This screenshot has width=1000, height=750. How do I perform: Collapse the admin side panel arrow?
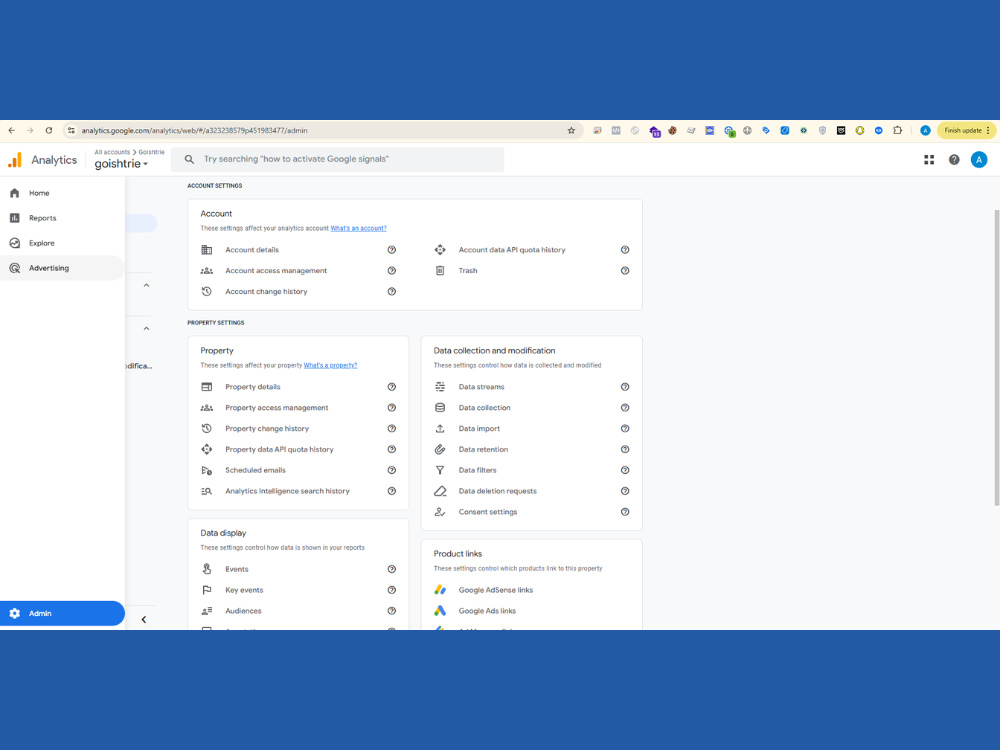[x=143, y=619]
